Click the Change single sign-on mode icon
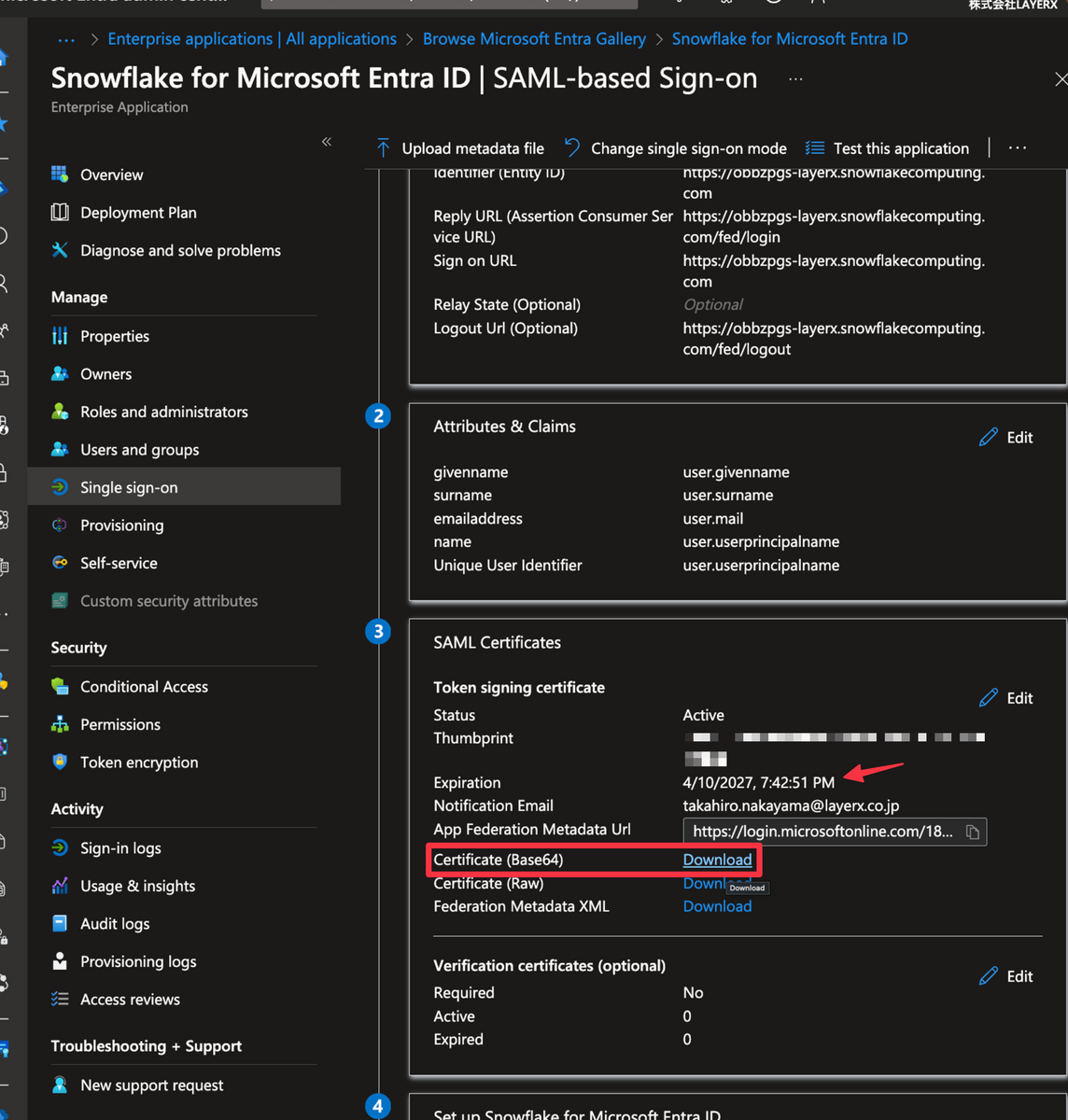1068x1120 pixels. click(572, 147)
